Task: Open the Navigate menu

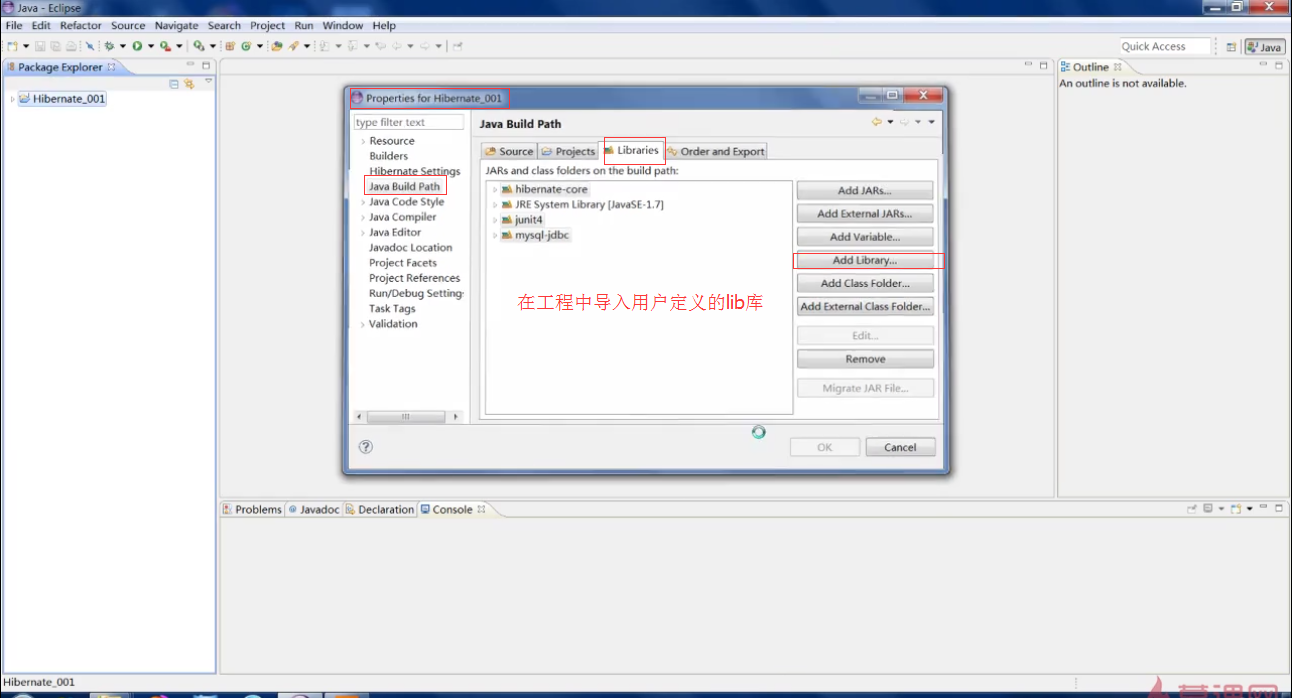Action: pyautogui.click(x=177, y=25)
